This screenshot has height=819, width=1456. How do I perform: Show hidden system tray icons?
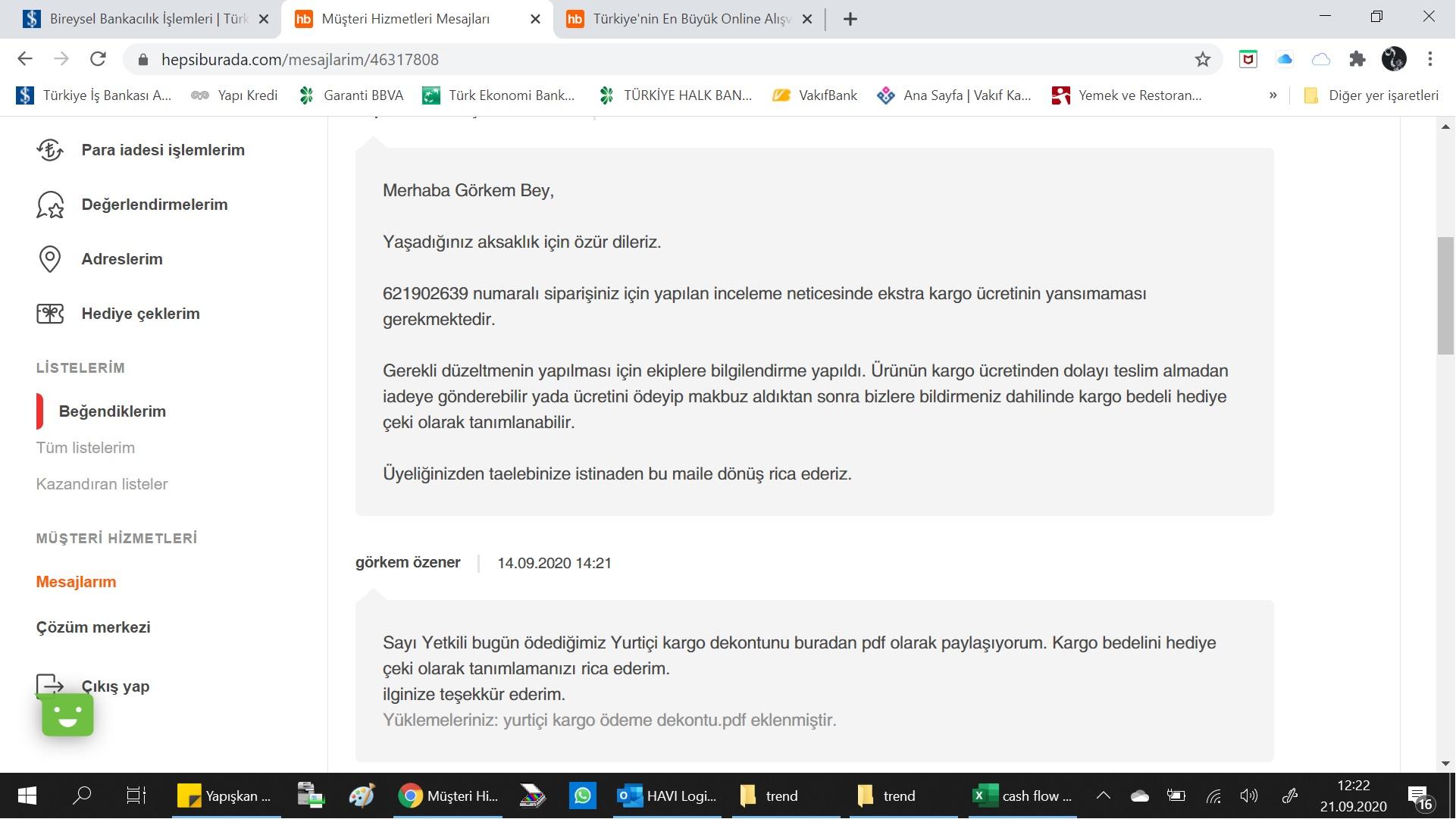tap(1104, 796)
